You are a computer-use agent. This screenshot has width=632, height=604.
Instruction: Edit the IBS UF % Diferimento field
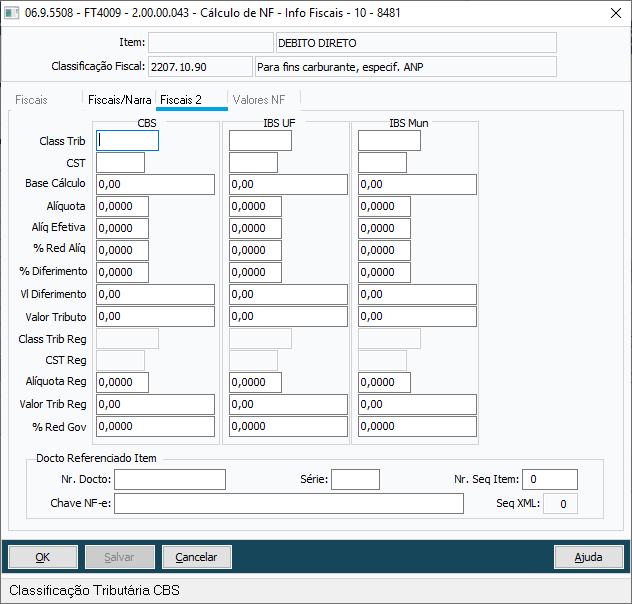point(256,272)
